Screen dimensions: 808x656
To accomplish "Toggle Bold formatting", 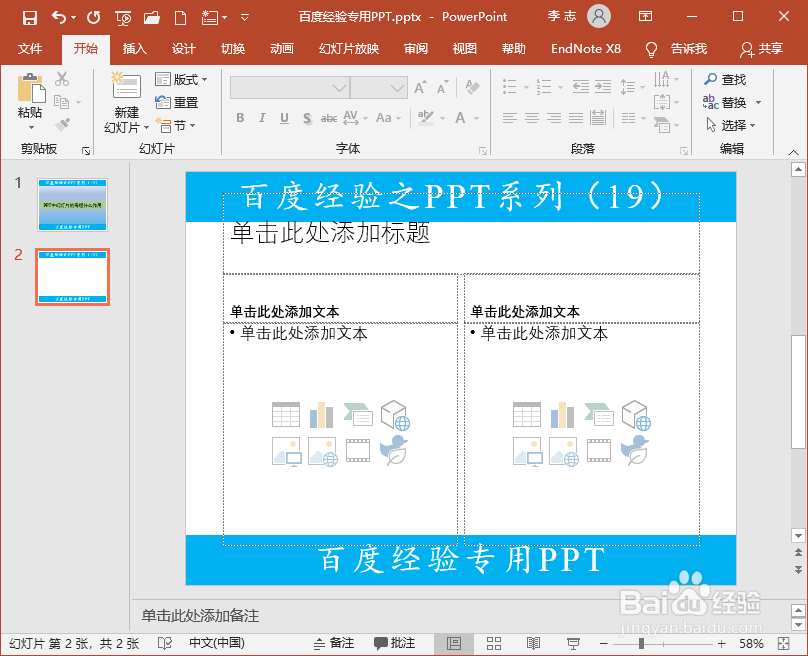I will point(240,118).
